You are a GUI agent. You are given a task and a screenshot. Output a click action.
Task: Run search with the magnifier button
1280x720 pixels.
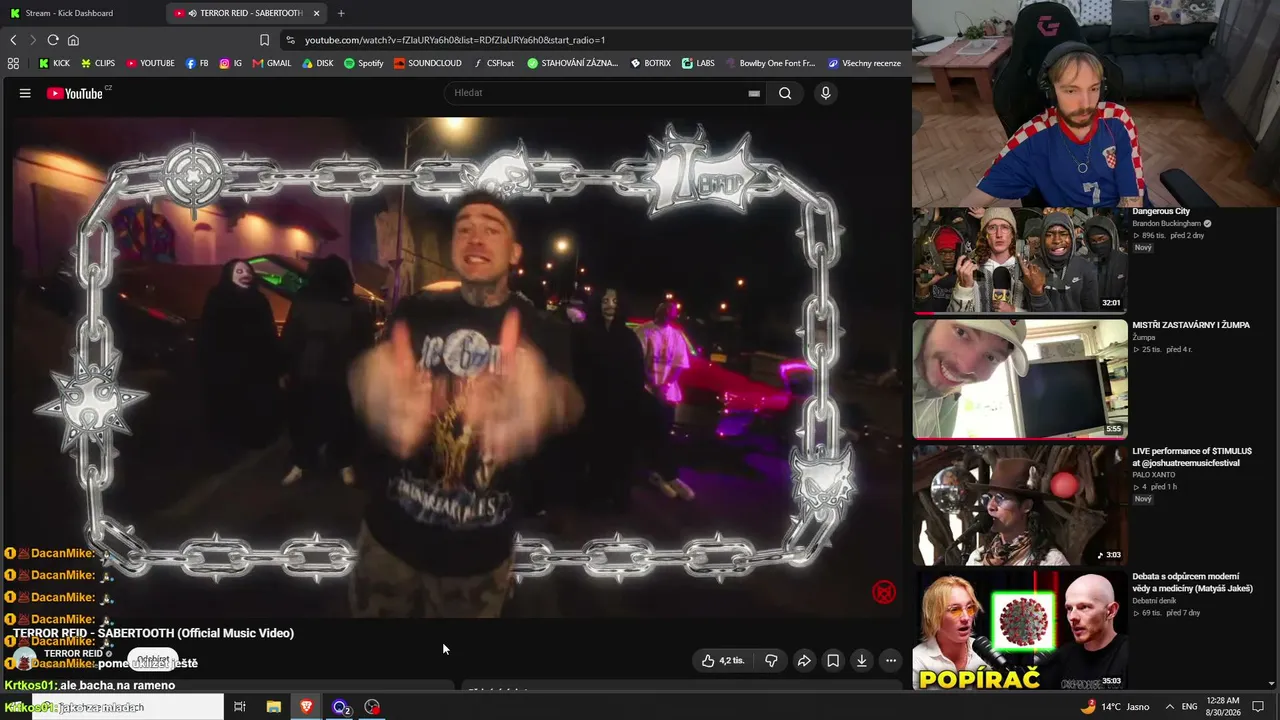[x=785, y=93]
